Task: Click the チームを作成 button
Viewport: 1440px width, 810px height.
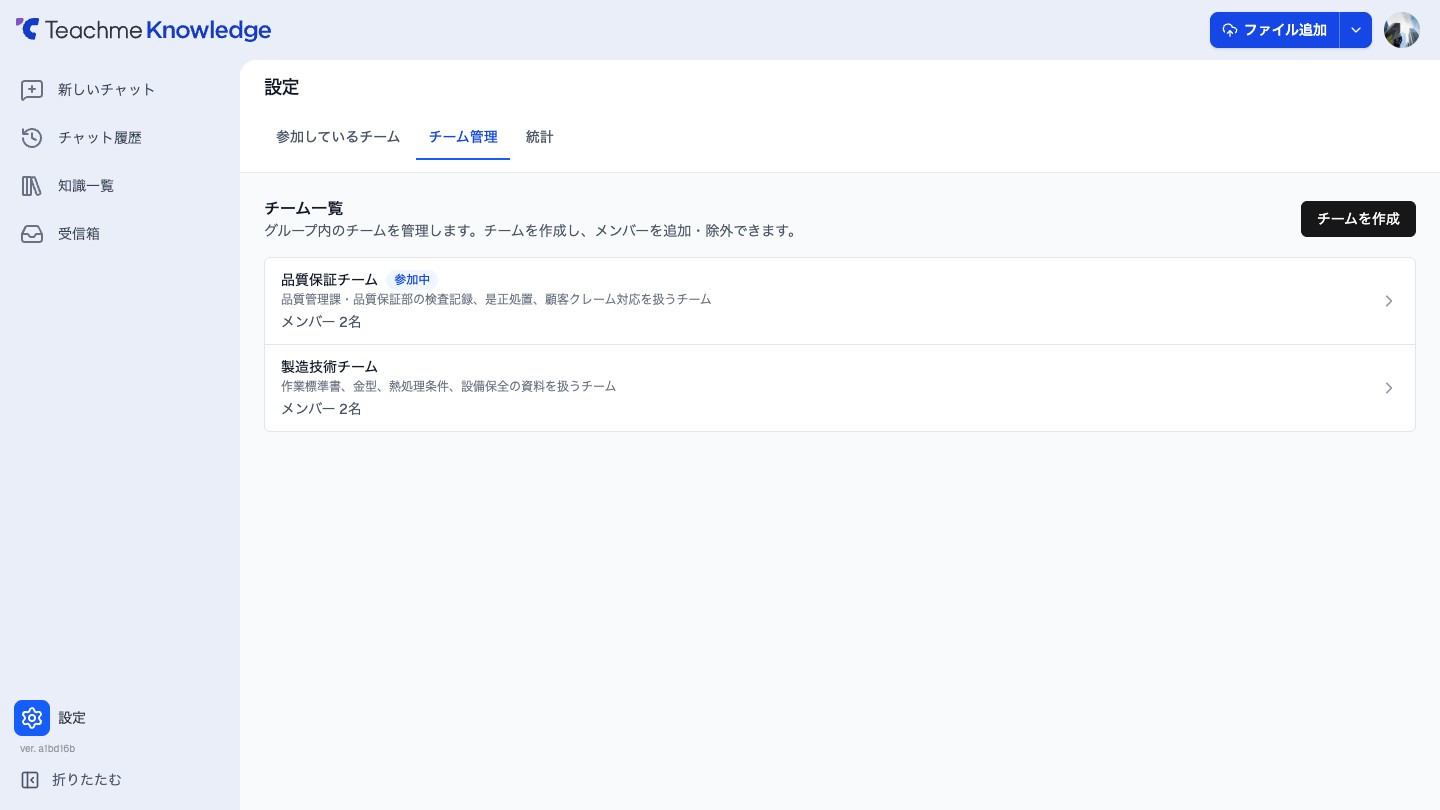Action: pos(1358,219)
